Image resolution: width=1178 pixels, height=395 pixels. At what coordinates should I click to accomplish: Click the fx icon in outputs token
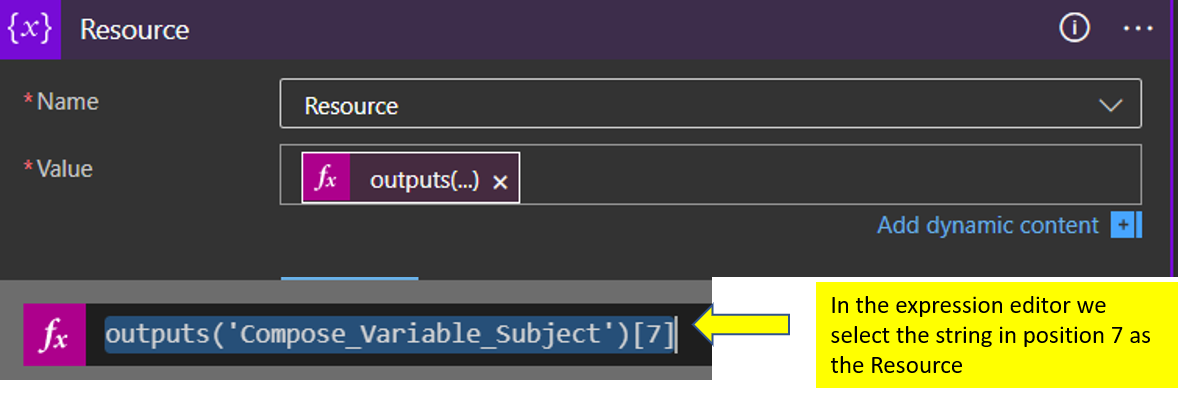coord(326,179)
